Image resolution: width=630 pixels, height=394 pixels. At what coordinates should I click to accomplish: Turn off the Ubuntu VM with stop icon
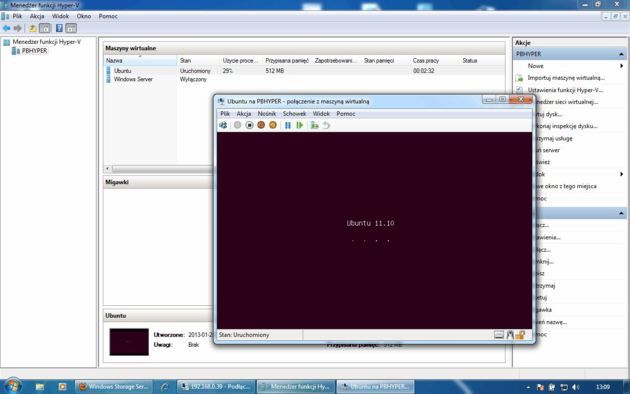point(250,125)
